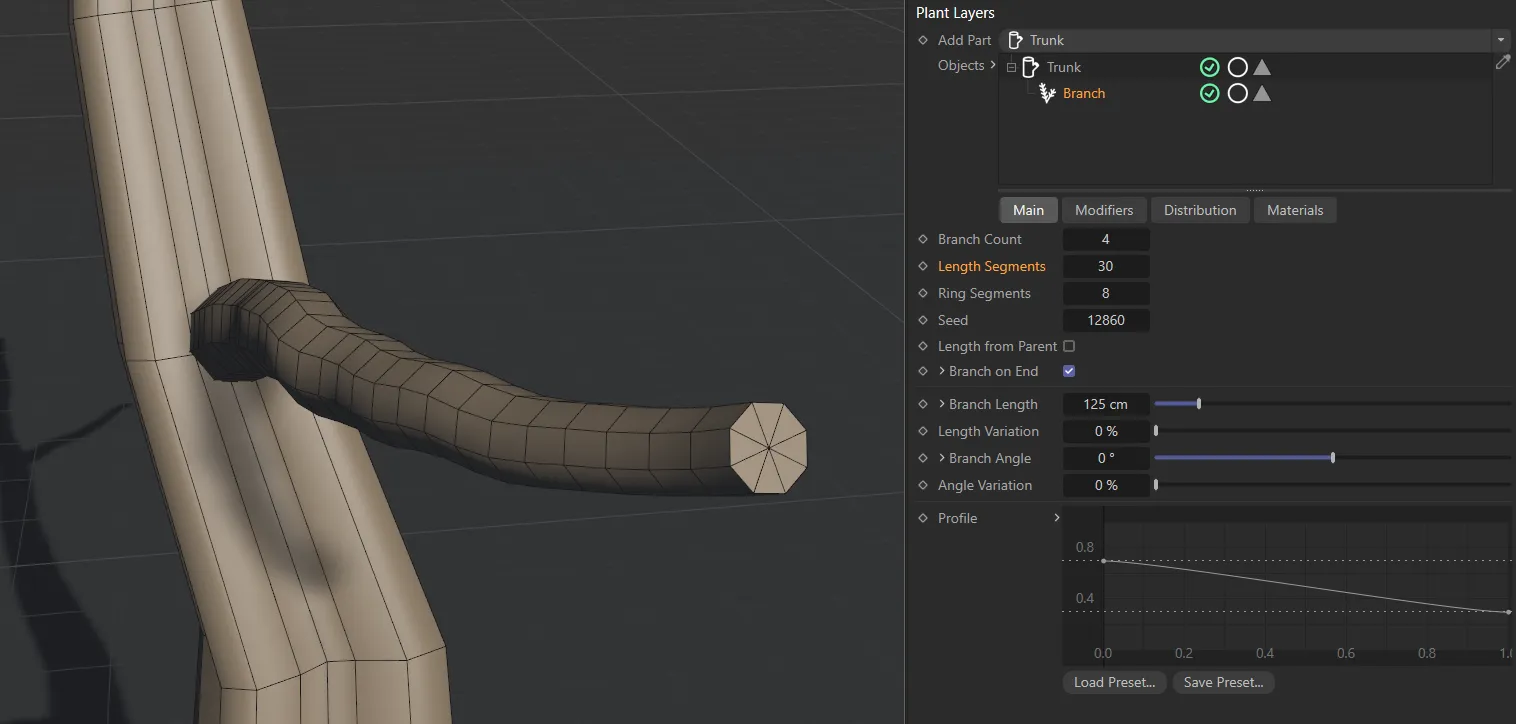Open the Distribution tab

[x=1200, y=210]
